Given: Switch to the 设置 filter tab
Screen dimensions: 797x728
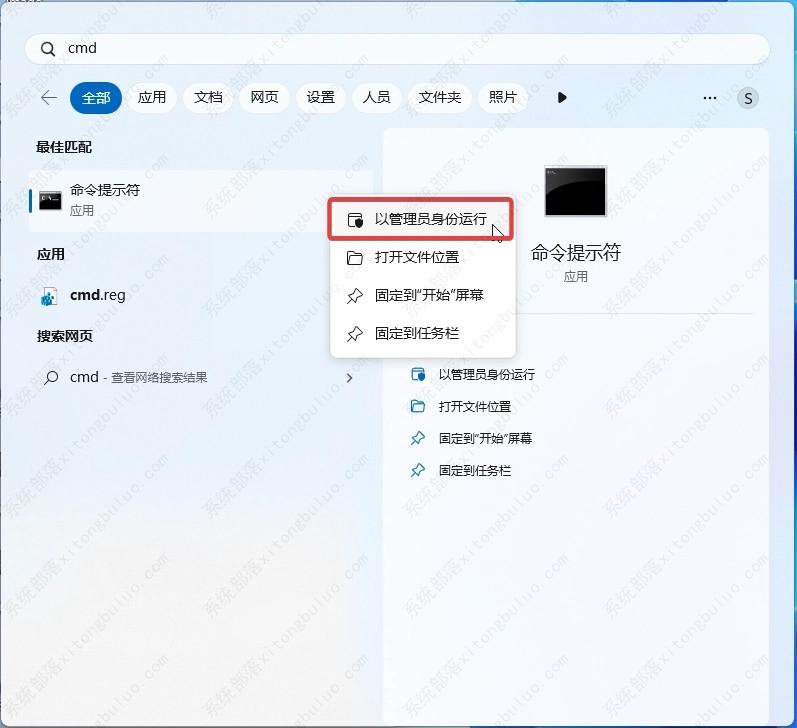Looking at the screenshot, I should 321,98.
